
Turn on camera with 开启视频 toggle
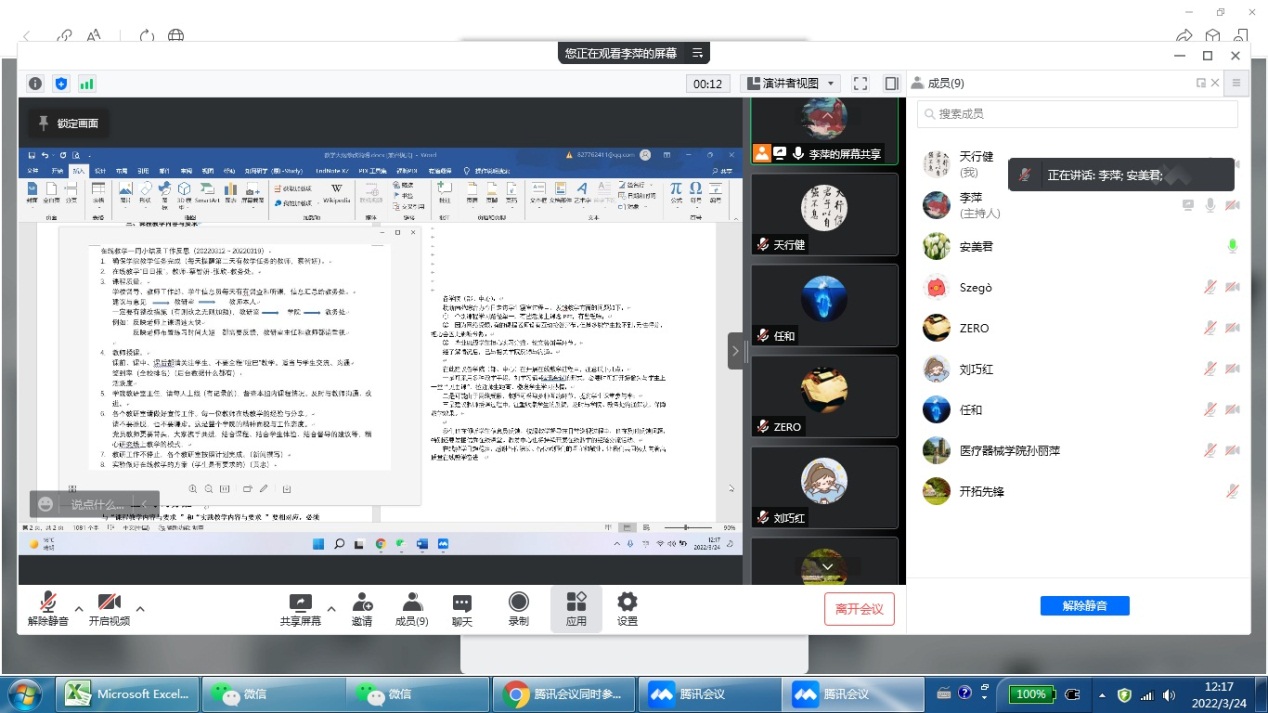pyautogui.click(x=109, y=603)
